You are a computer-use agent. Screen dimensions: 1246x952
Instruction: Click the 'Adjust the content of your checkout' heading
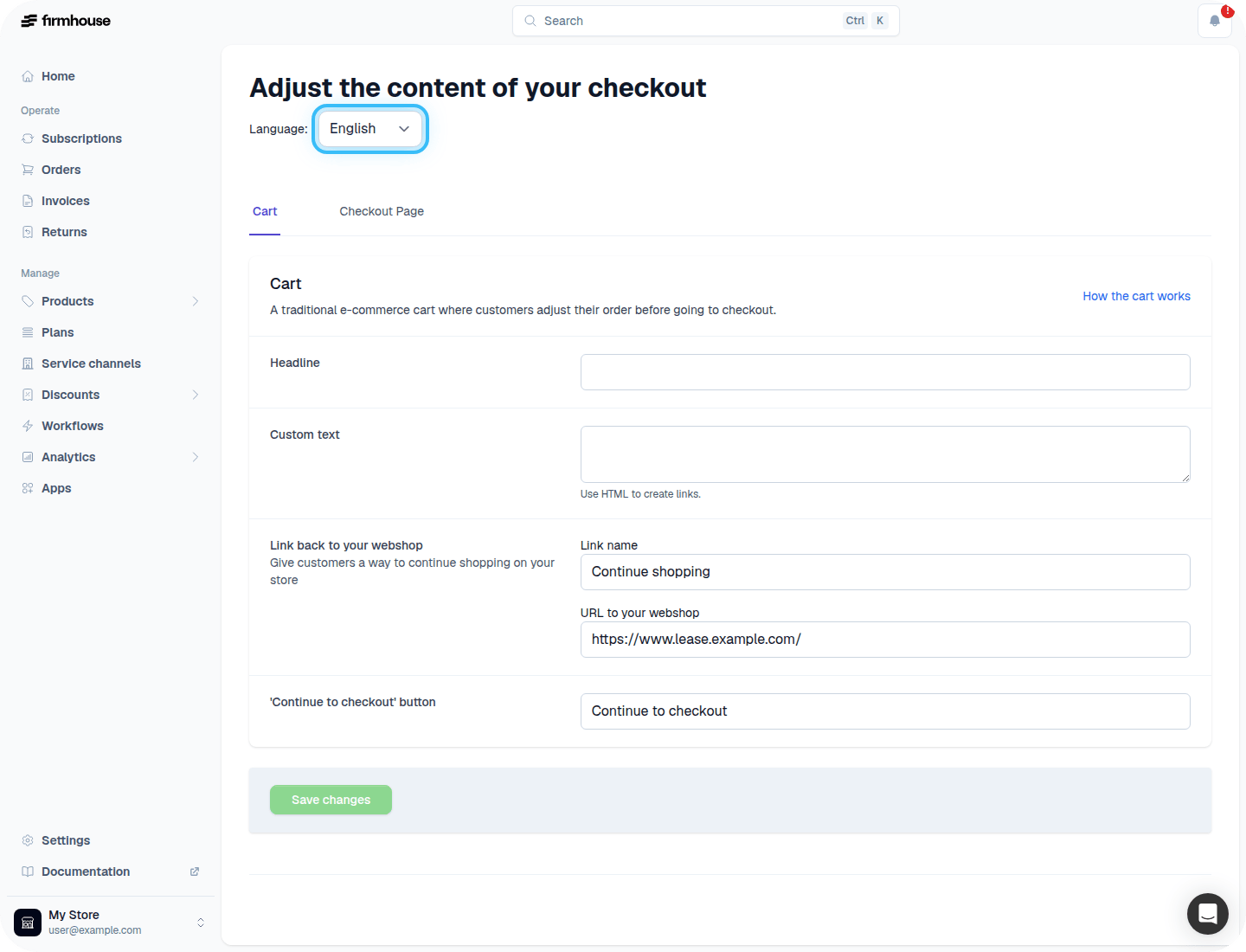coord(478,87)
